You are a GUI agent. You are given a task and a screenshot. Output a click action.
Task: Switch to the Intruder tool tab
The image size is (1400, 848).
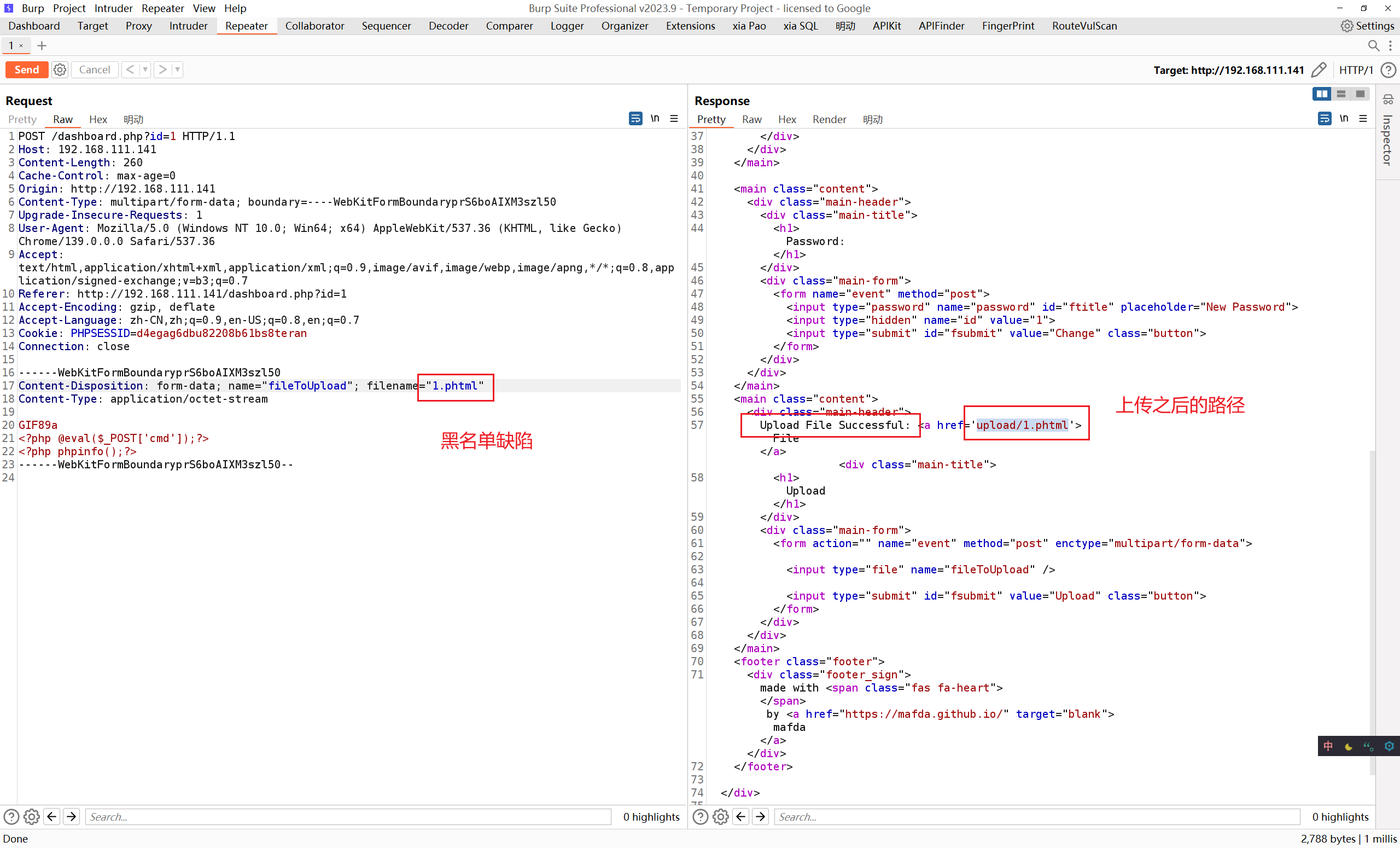click(x=188, y=26)
